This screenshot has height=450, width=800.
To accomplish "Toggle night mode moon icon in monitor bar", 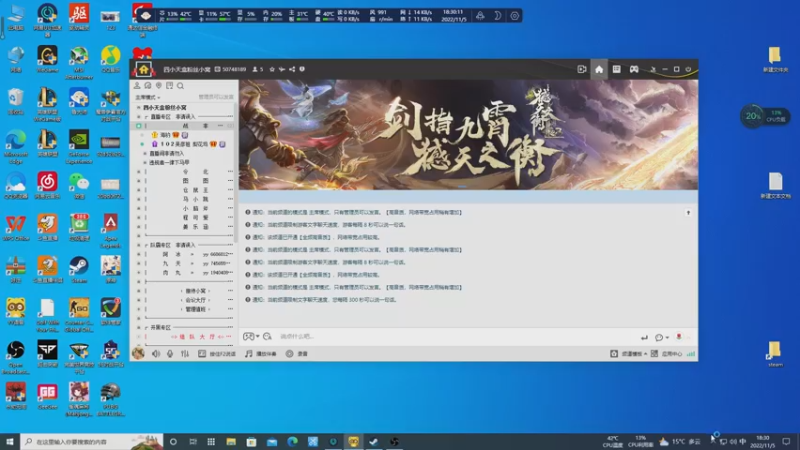I will [x=497, y=16].
